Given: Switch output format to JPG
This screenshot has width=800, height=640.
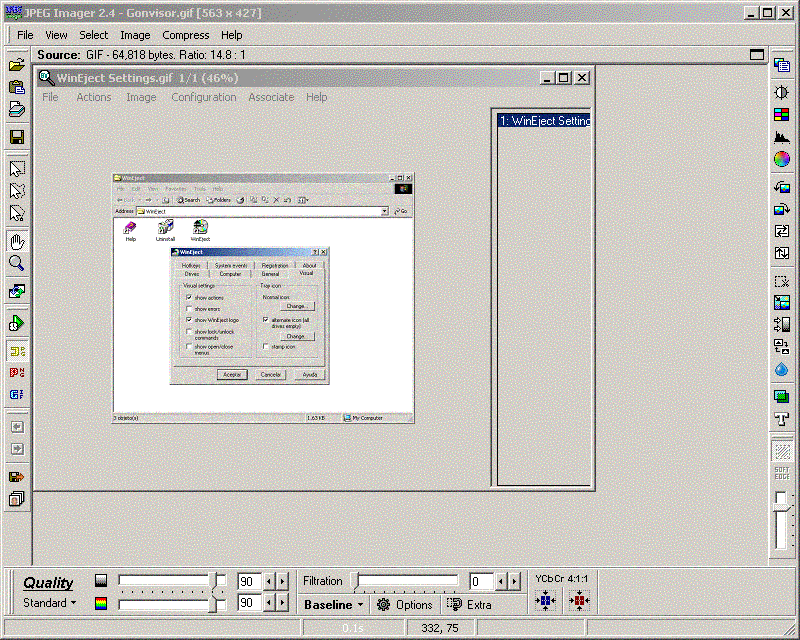Looking at the screenshot, I should [x=17, y=351].
